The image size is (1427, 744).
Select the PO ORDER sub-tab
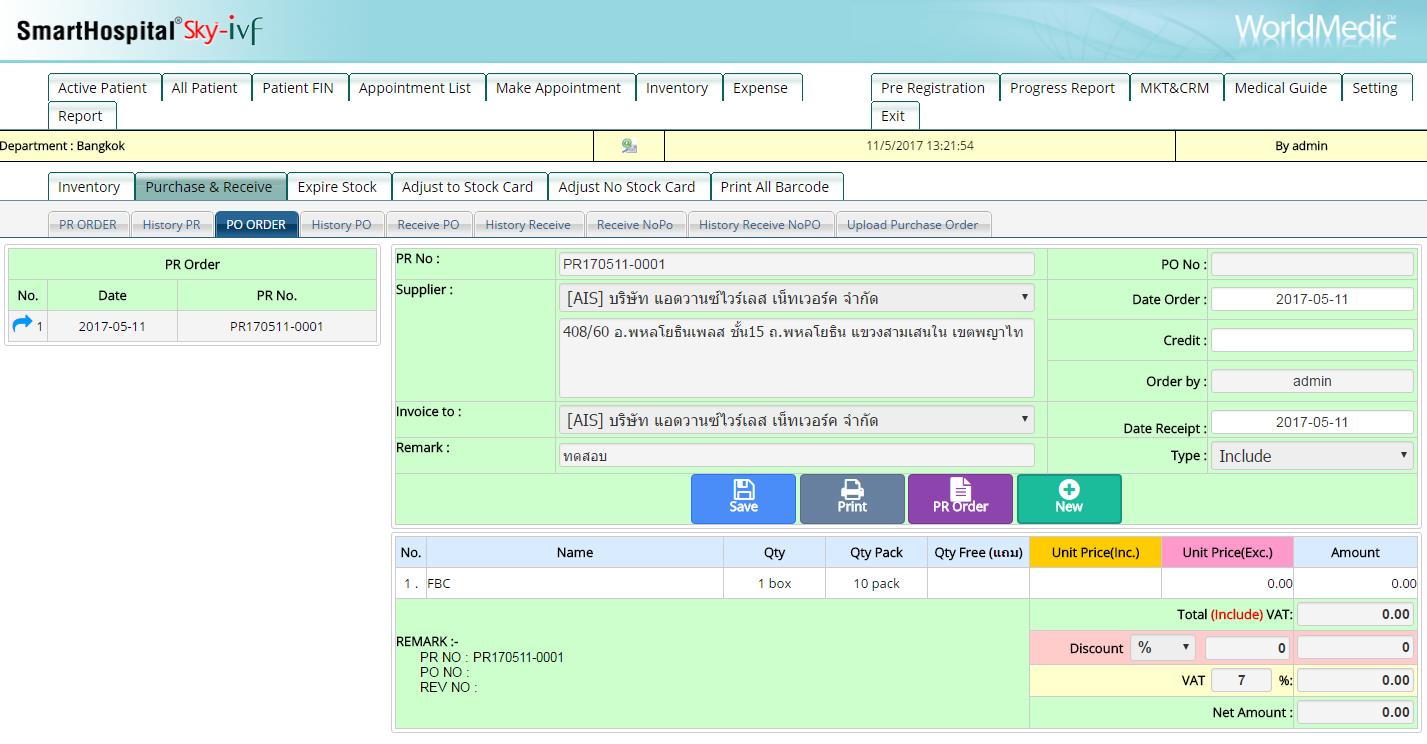pos(256,225)
